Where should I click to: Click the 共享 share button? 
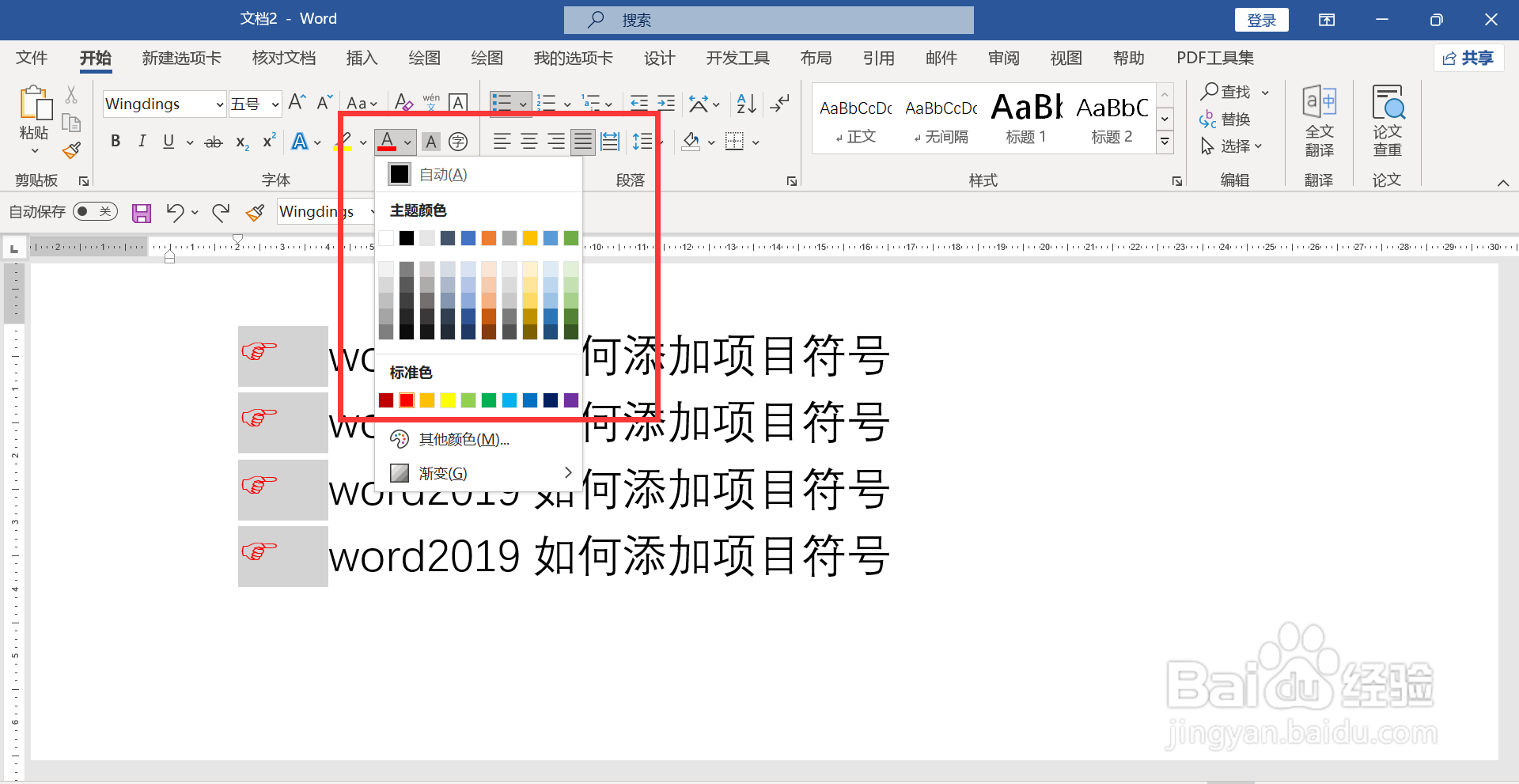(x=1468, y=58)
